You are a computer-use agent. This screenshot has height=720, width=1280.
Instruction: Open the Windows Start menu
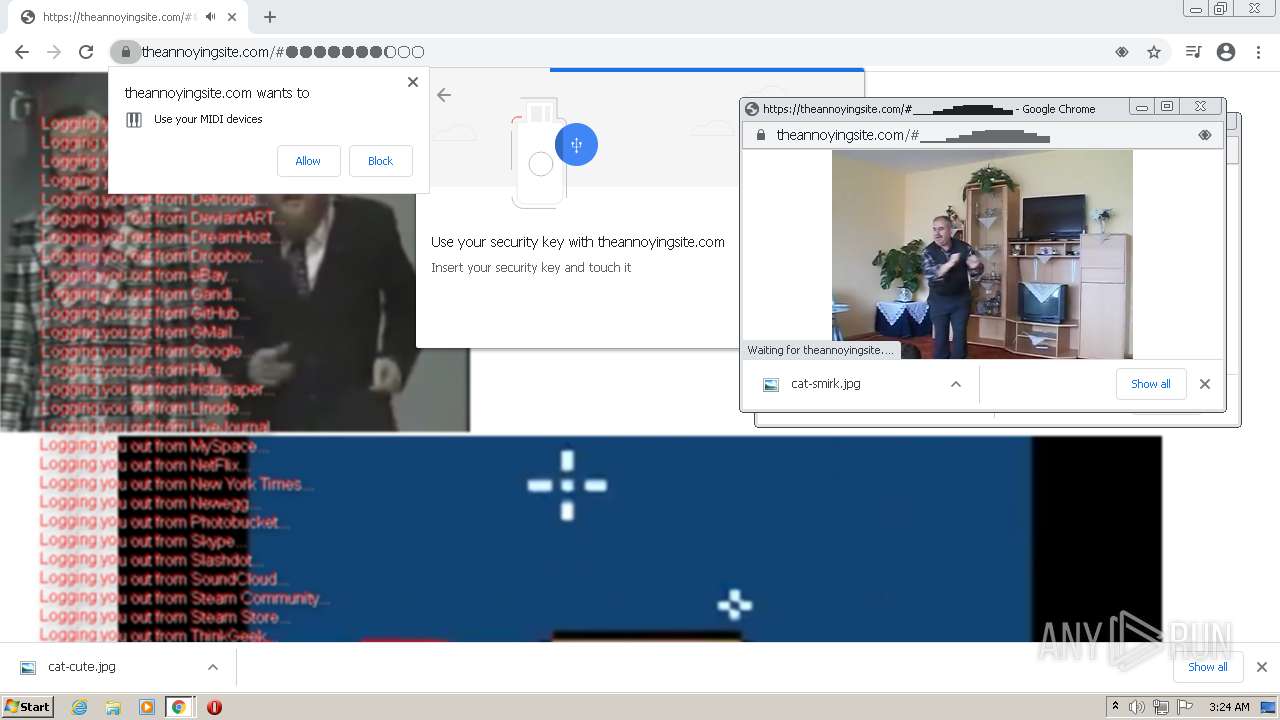[28, 707]
